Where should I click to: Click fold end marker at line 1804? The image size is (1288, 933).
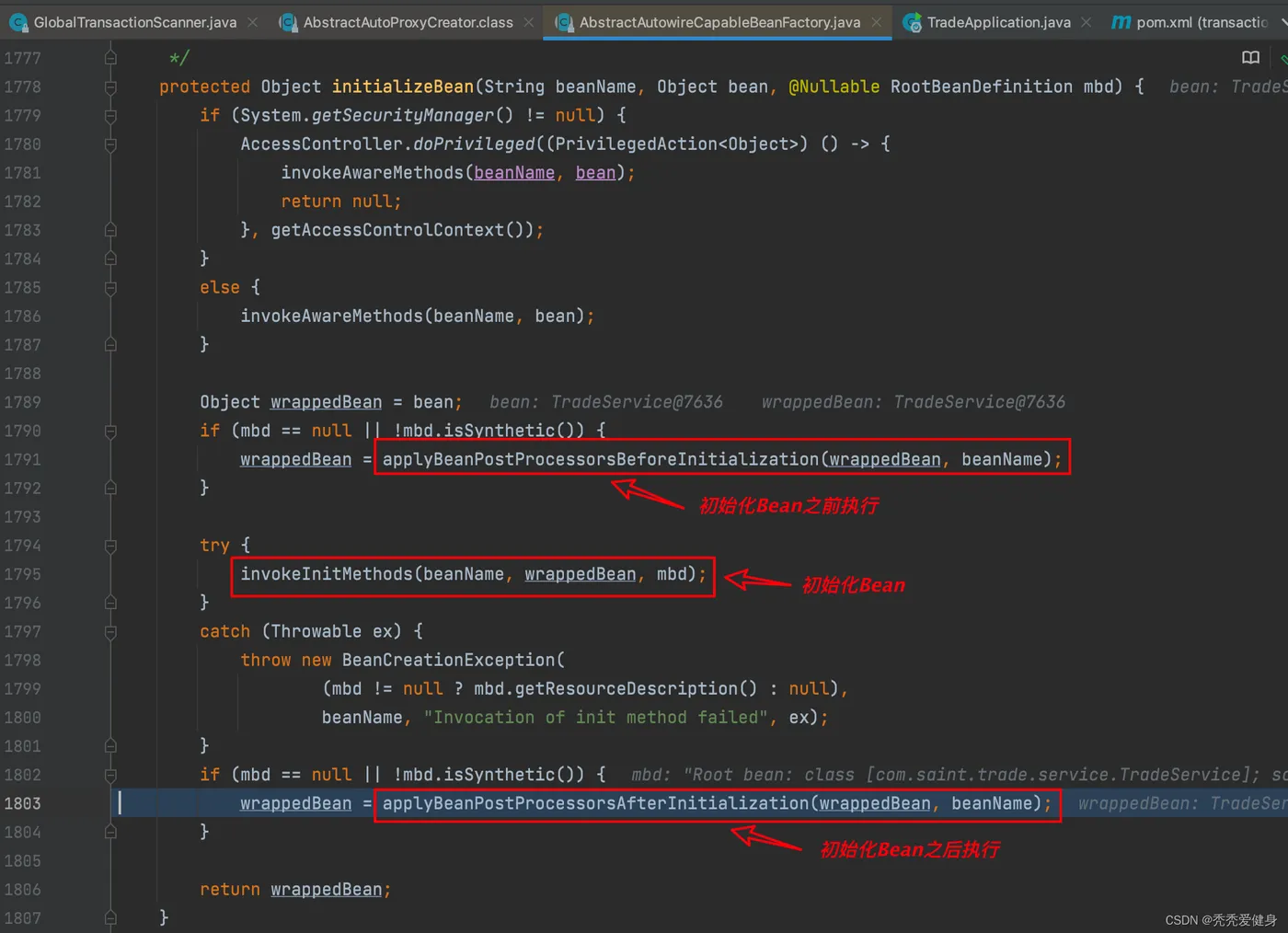pos(110,832)
